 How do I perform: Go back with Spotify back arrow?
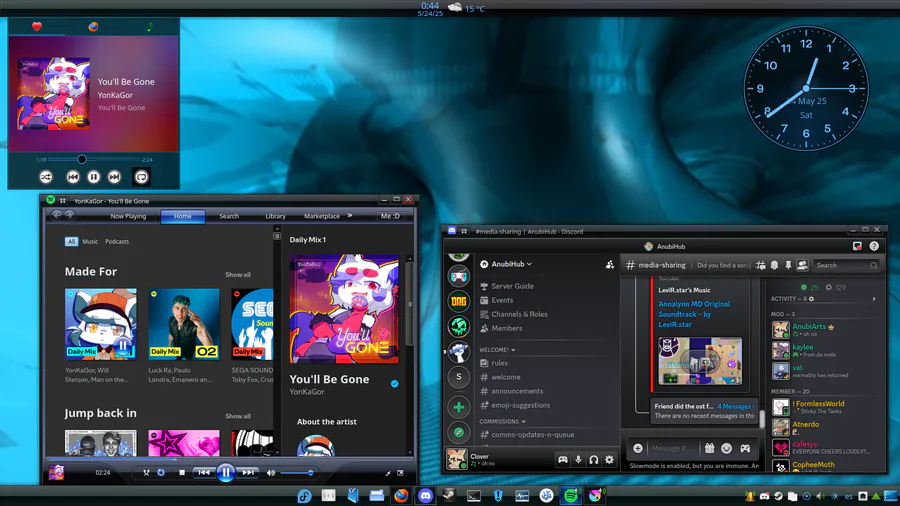pos(56,216)
